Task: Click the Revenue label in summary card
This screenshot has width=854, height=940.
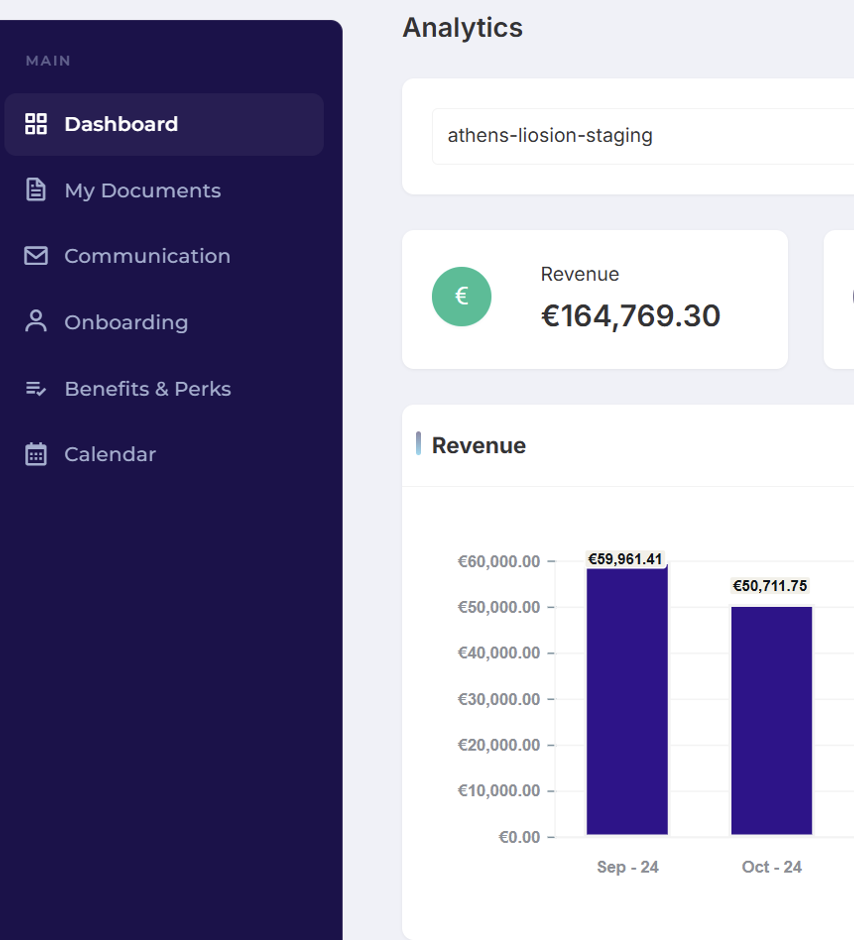Action: 580,274
